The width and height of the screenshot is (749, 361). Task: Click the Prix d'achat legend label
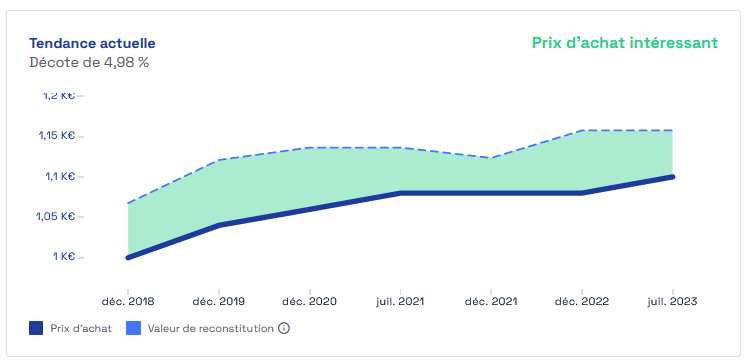pos(81,329)
